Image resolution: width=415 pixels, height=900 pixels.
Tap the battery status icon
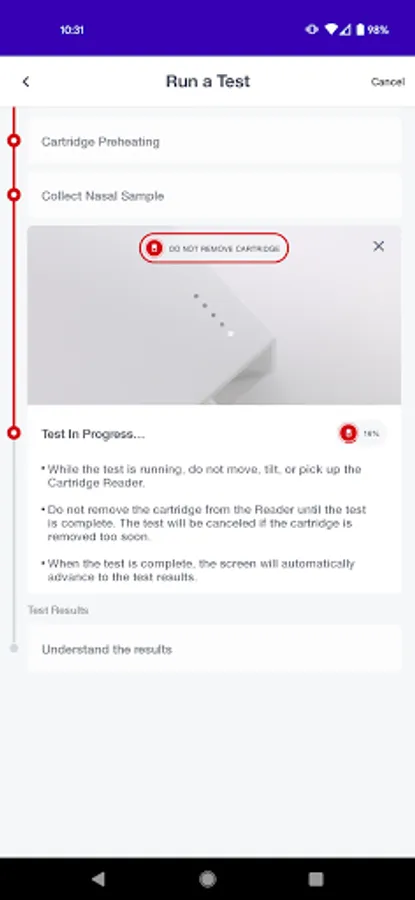pos(360,29)
